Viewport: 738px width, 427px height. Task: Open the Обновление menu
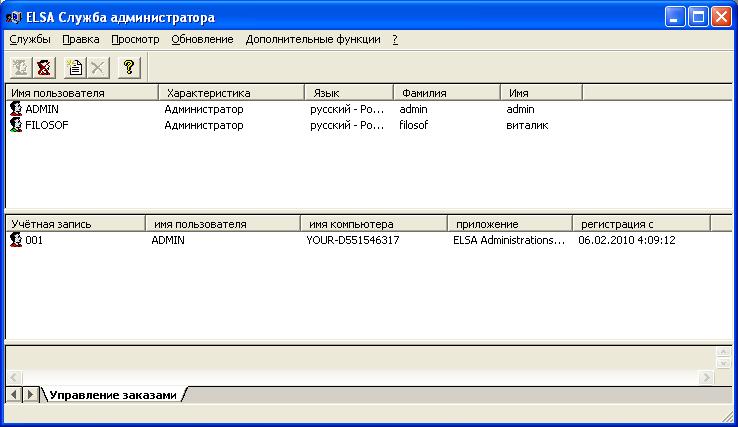202,39
